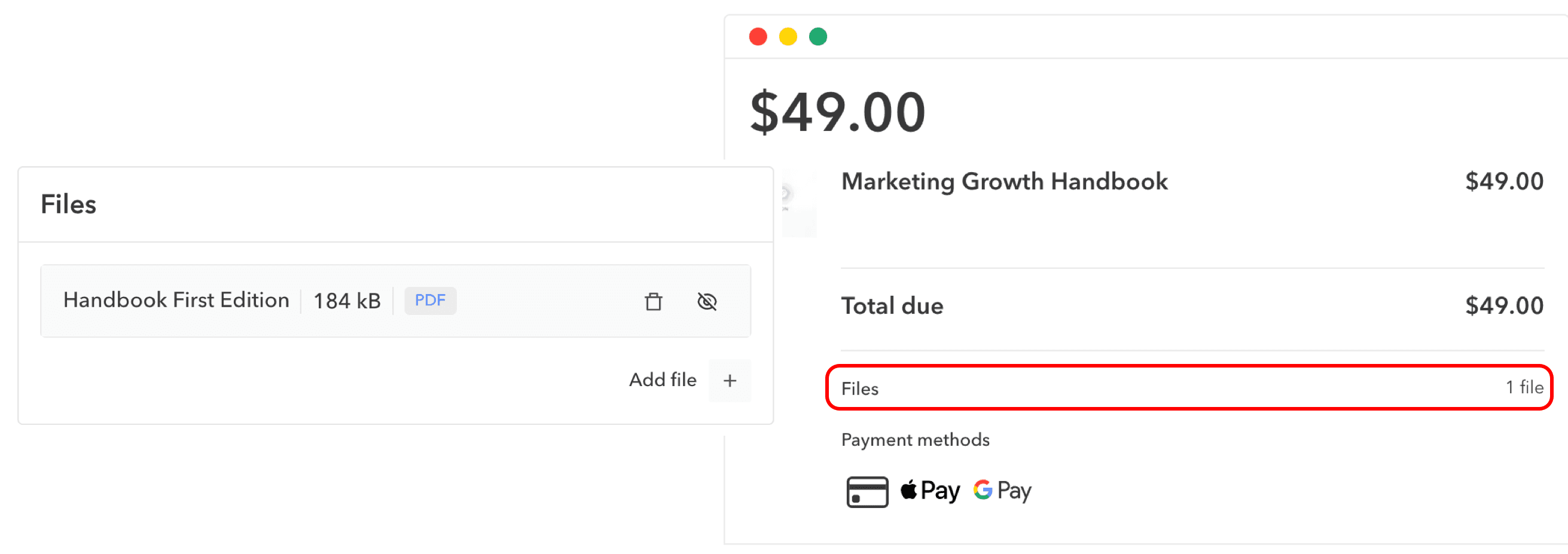Choose the Google Pay icon

click(1002, 490)
